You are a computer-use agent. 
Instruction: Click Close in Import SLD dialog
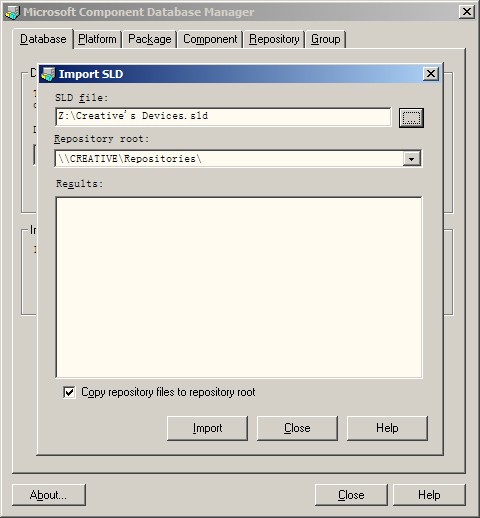click(x=297, y=428)
